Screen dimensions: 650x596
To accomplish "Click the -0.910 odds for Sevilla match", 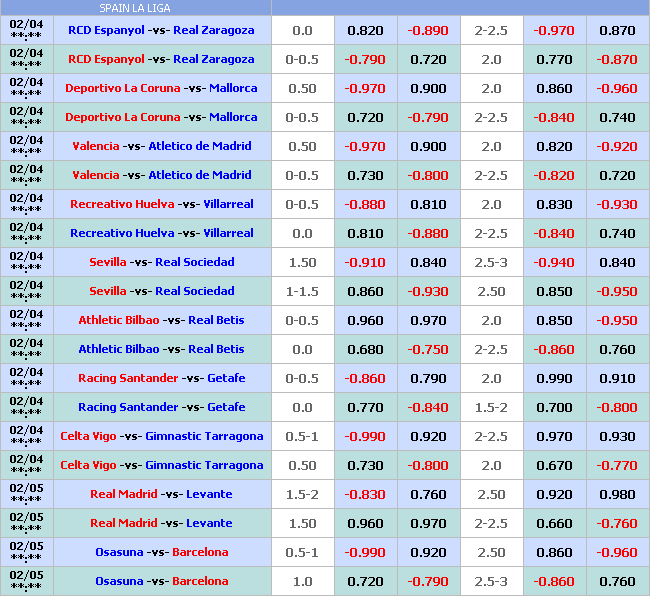I will (365, 262).
